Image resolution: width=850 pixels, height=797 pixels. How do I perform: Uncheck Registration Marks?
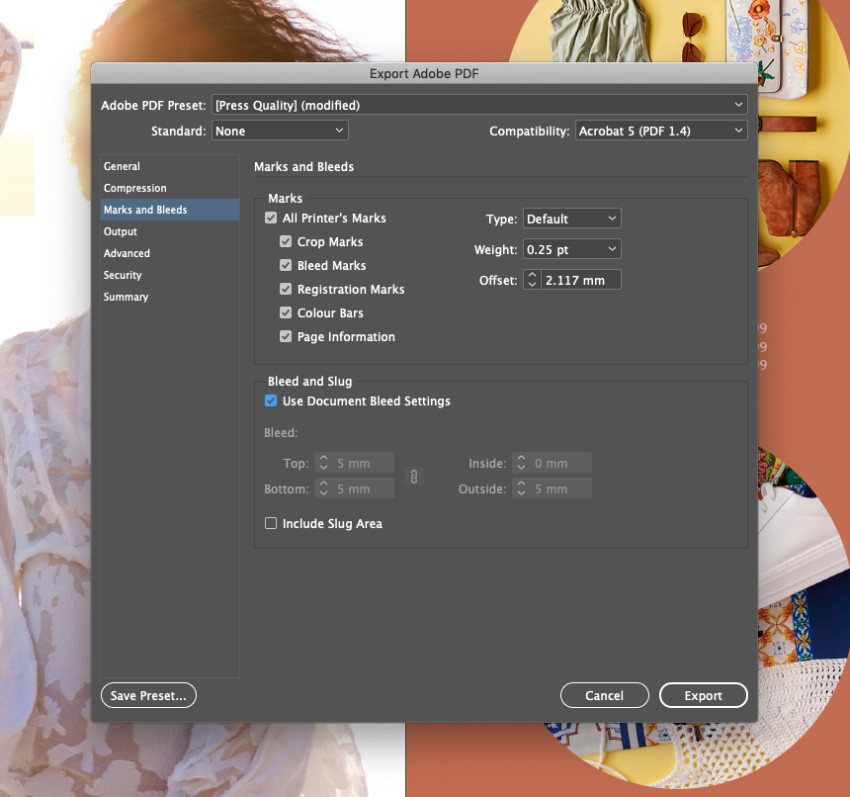click(x=286, y=289)
